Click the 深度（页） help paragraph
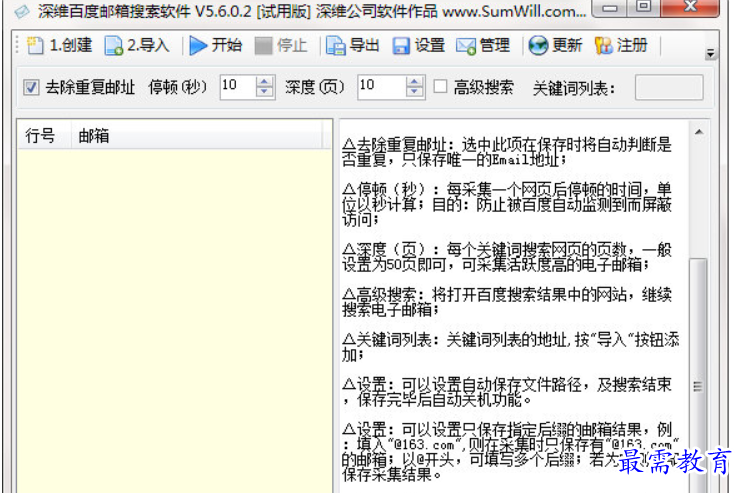This screenshot has height=493, width=740. click(x=506, y=257)
